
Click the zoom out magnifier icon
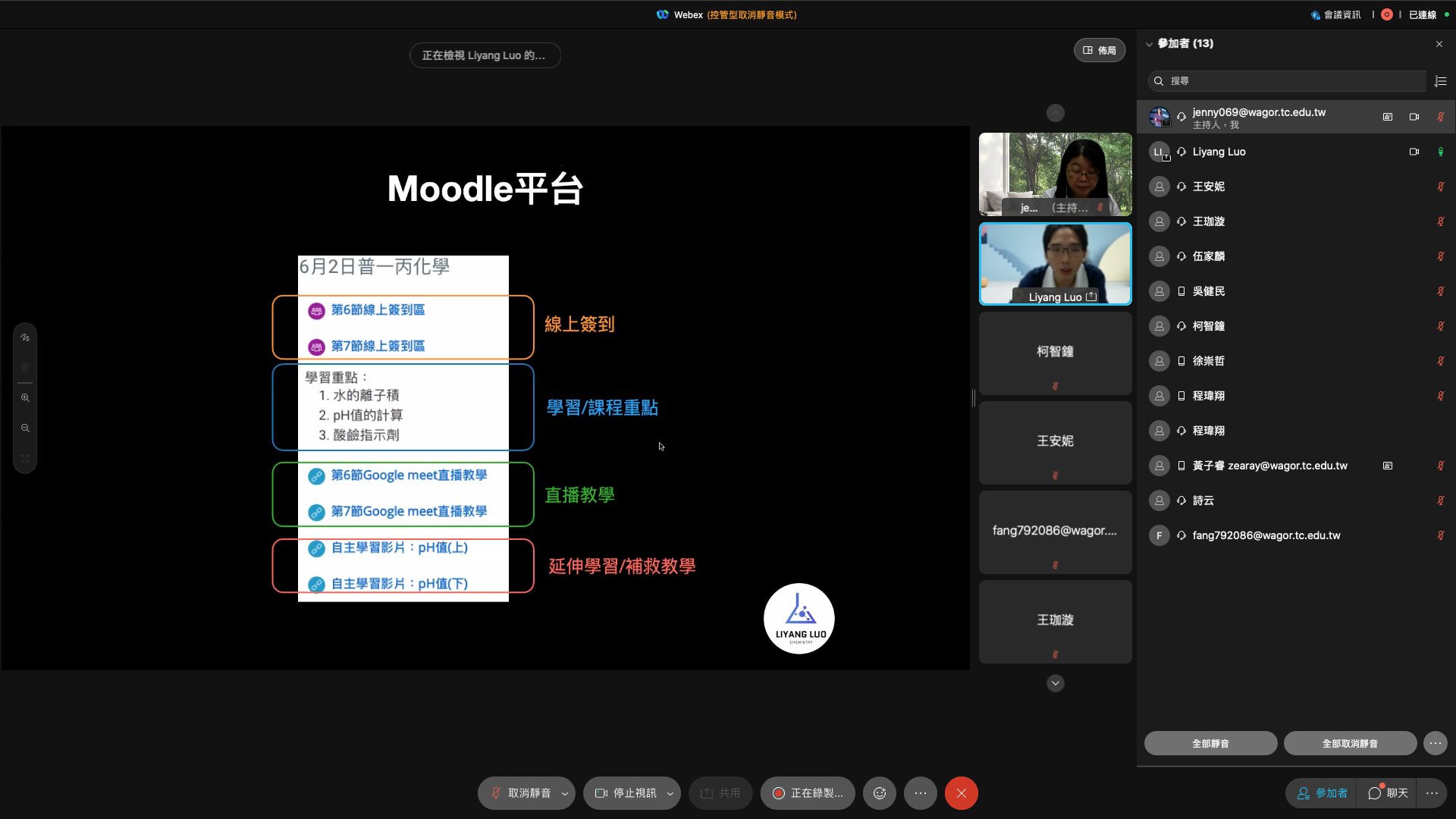click(25, 428)
